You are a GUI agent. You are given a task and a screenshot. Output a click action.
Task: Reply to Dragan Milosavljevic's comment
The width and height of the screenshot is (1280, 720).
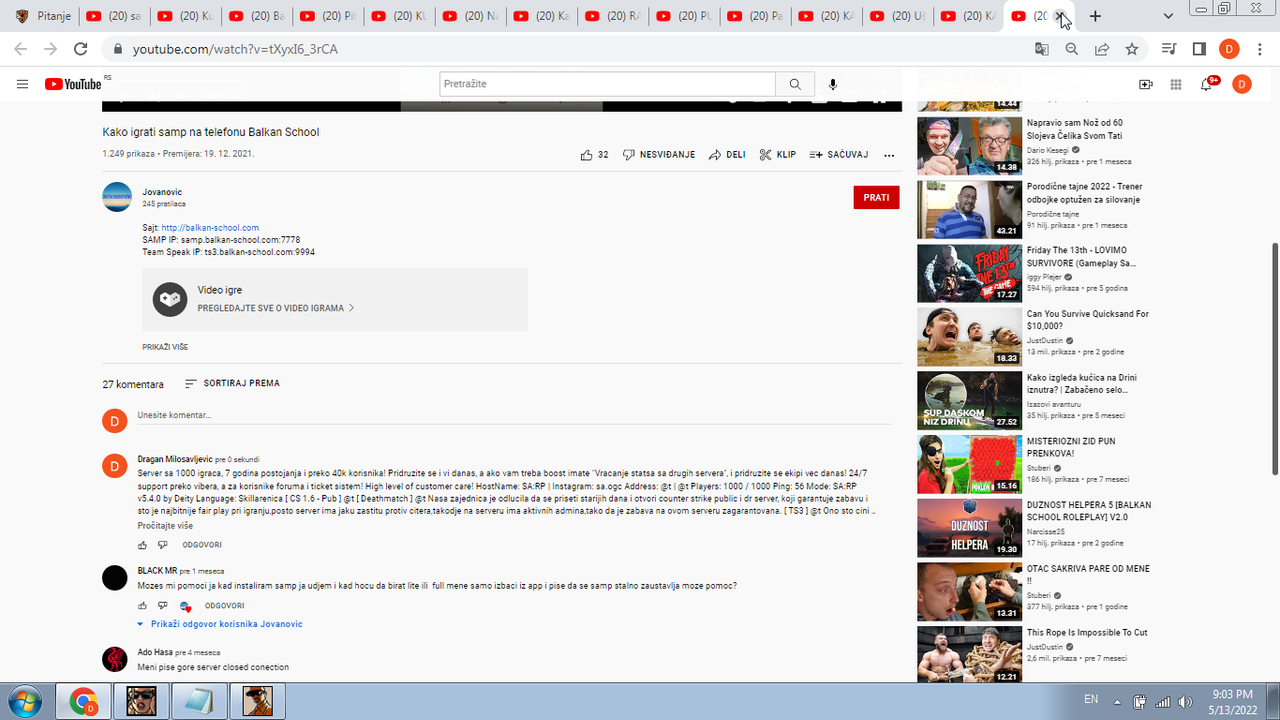[202, 545]
